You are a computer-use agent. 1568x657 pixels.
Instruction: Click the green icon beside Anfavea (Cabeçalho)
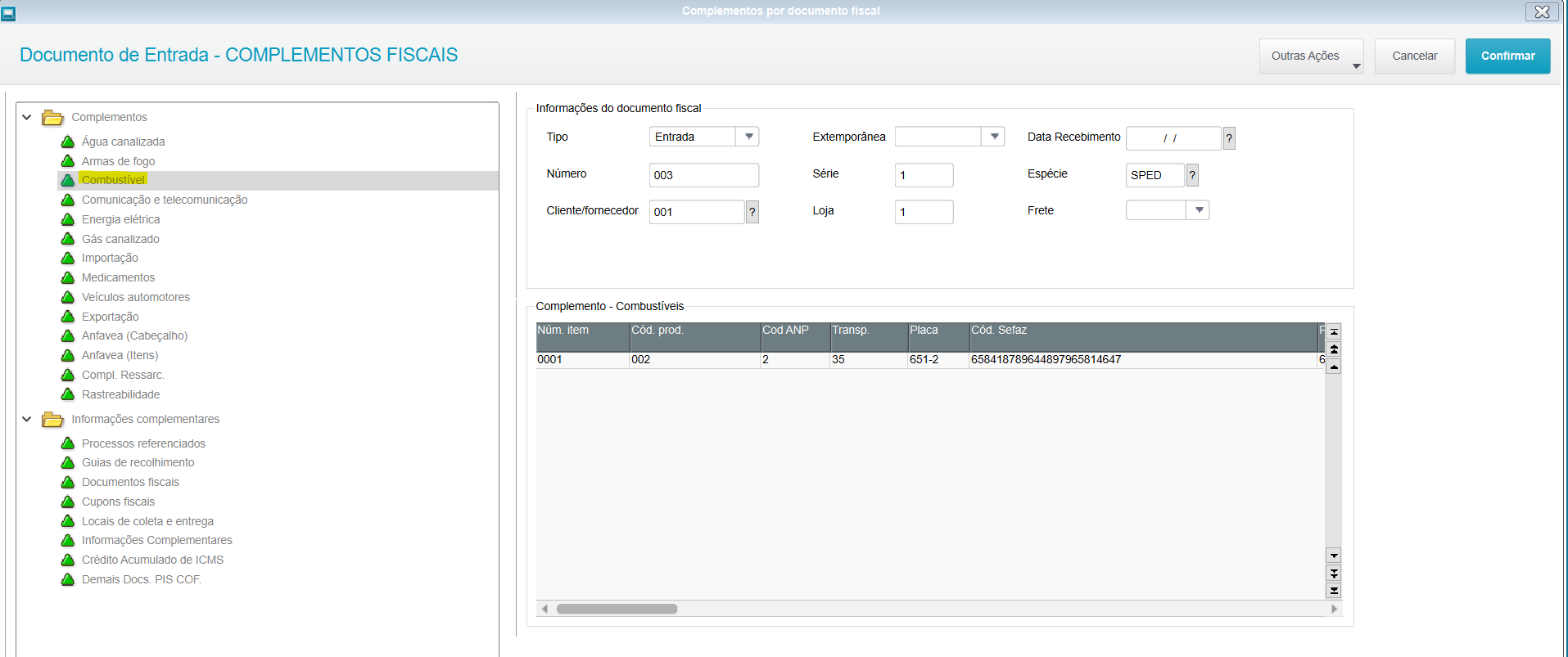[x=68, y=335]
